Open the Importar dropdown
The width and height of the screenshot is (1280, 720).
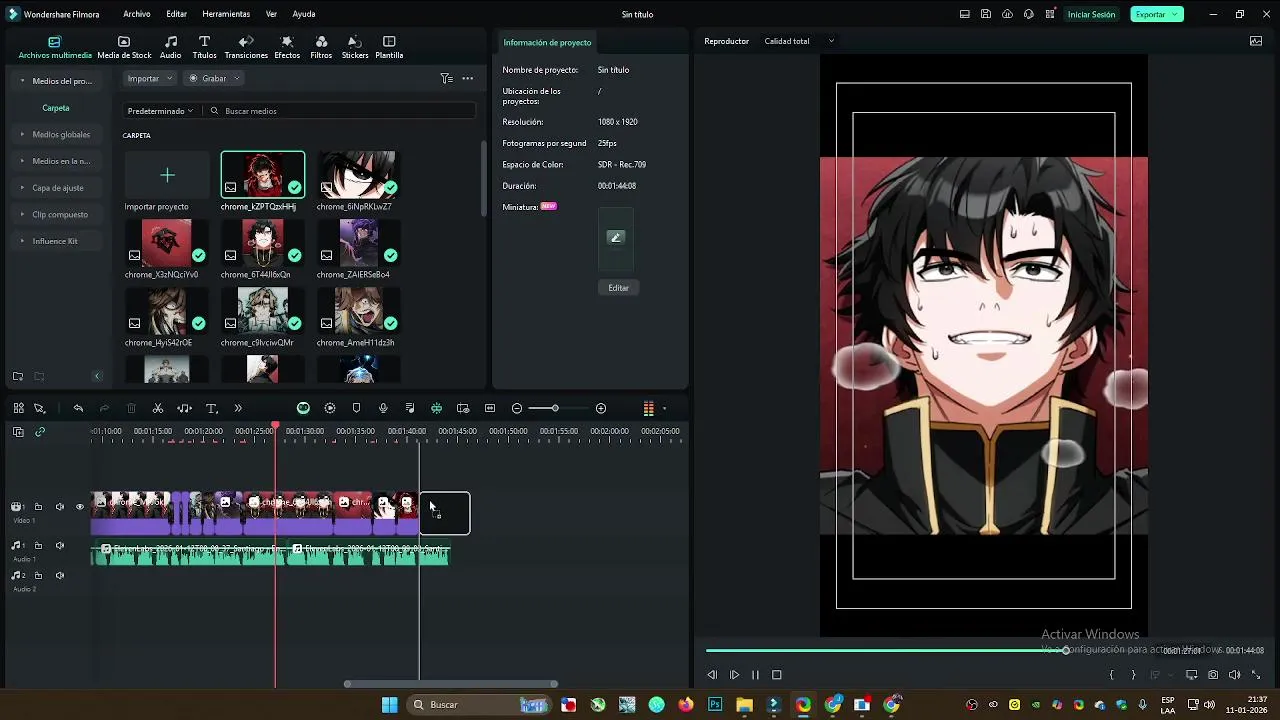pyautogui.click(x=150, y=78)
